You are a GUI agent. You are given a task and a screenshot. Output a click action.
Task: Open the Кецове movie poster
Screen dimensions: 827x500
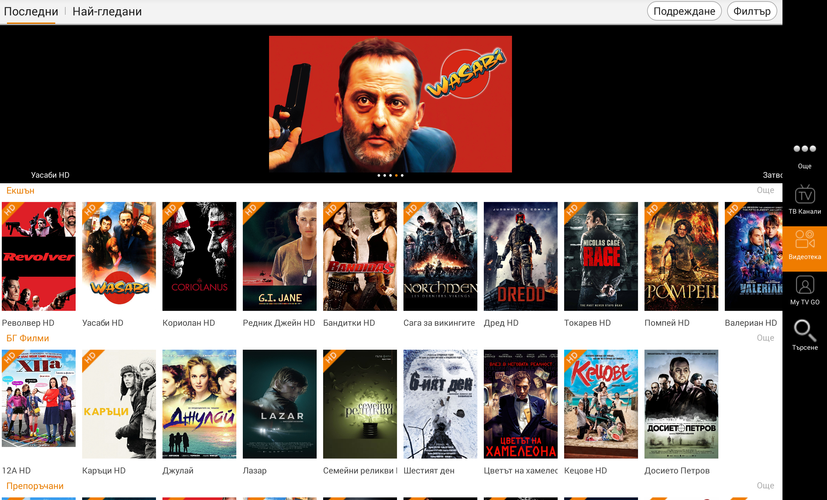[601, 404]
